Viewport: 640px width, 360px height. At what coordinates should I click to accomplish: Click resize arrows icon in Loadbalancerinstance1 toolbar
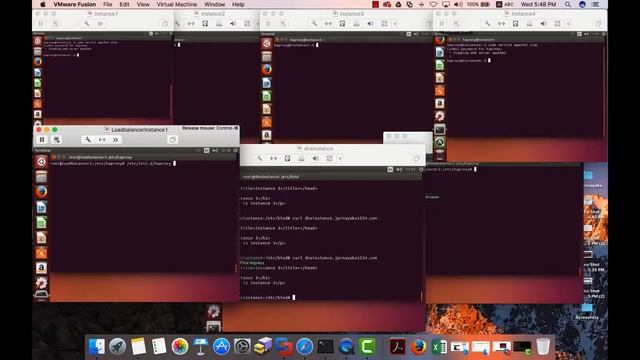[x=102, y=140]
